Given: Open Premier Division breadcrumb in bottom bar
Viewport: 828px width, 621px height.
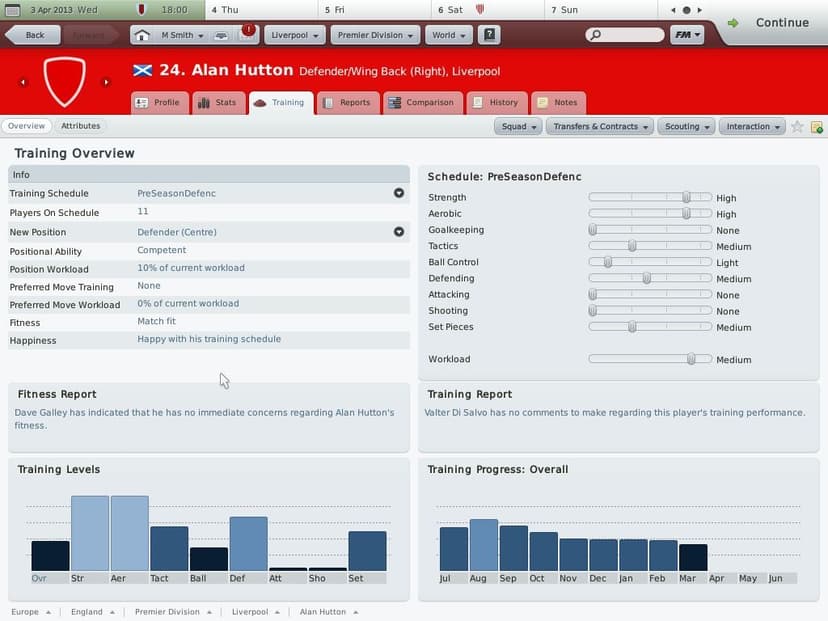Looking at the screenshot, I should click(173, 611).
